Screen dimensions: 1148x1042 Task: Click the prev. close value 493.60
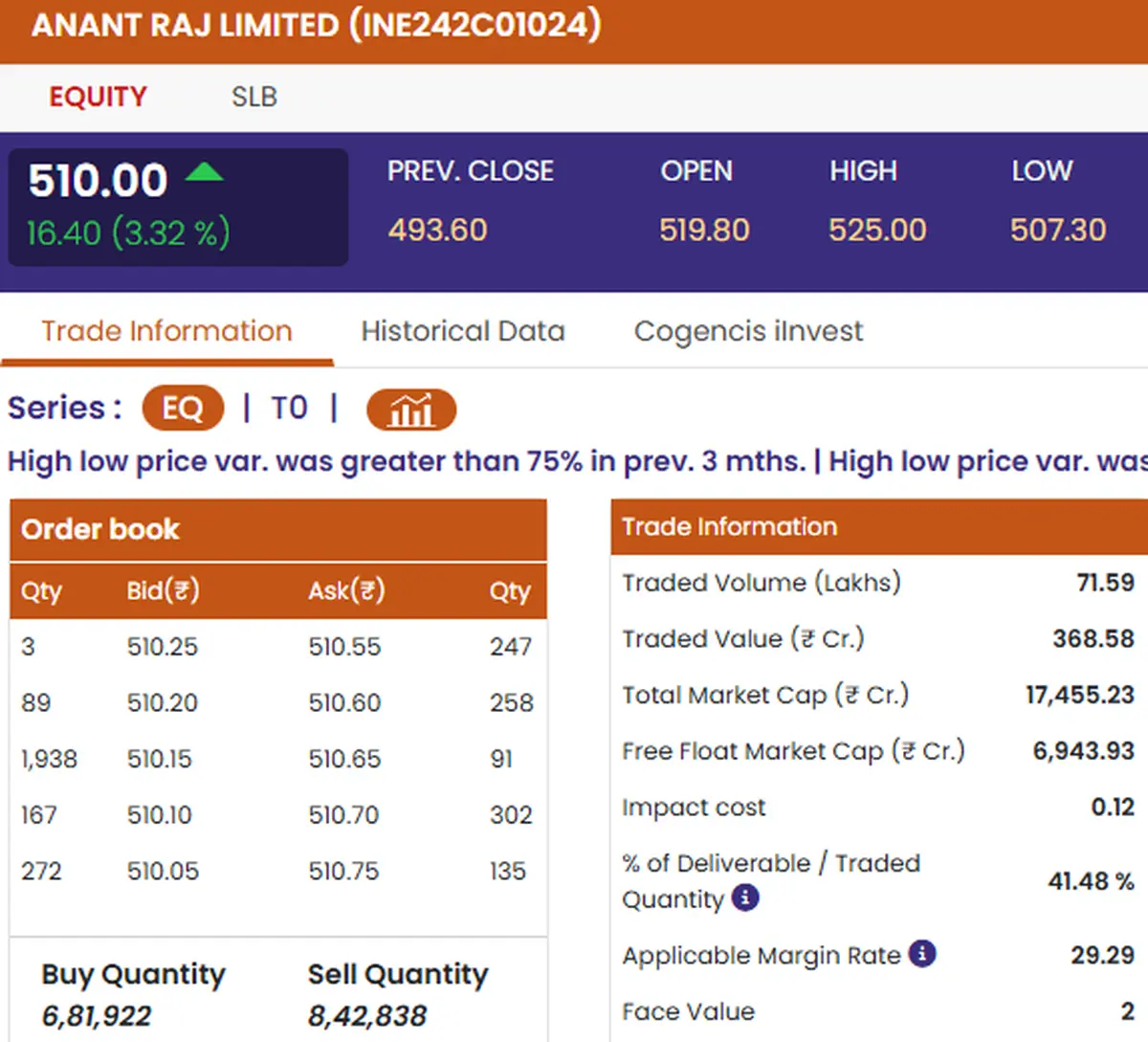click(437, 230)
